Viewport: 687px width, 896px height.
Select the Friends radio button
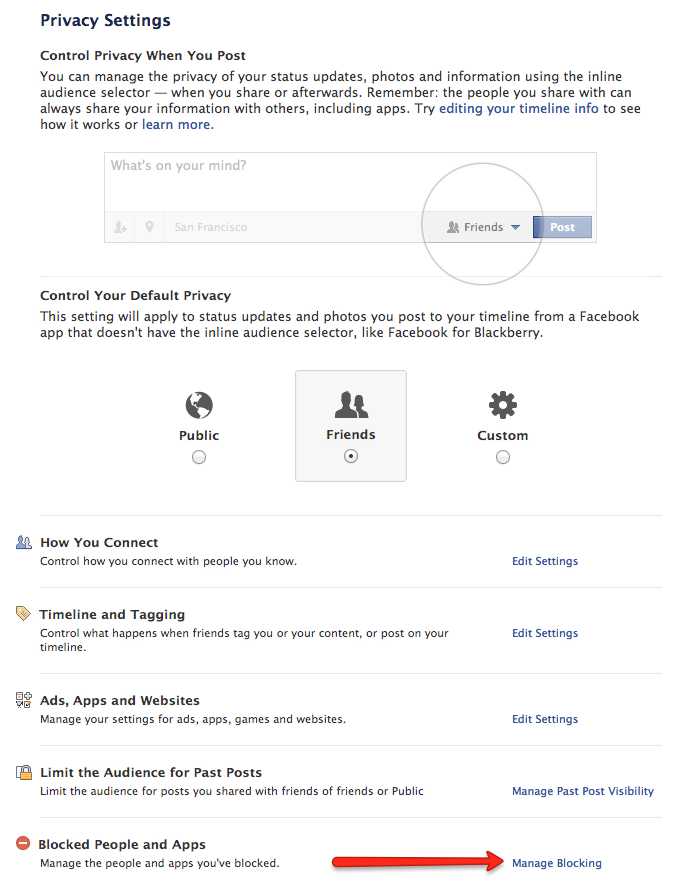click(350, 456)
